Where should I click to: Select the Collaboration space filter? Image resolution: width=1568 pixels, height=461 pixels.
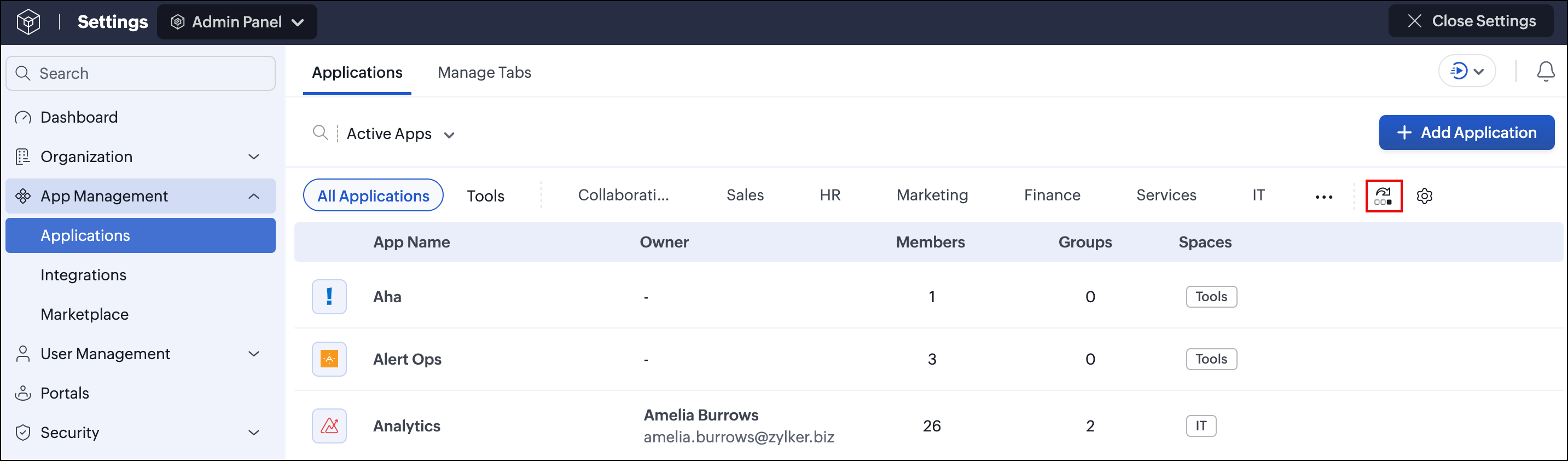tap(623, 195)
